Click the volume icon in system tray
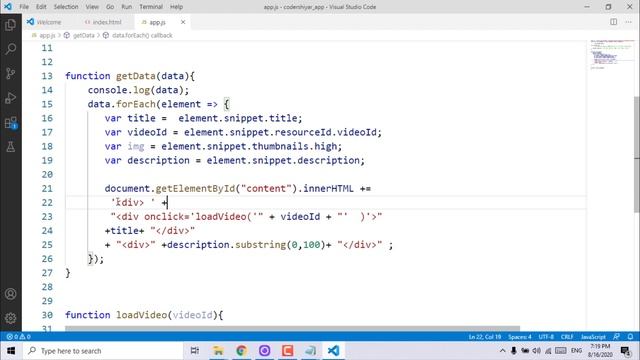The width and height of the screenshot is (640, 360). point(536,351)
